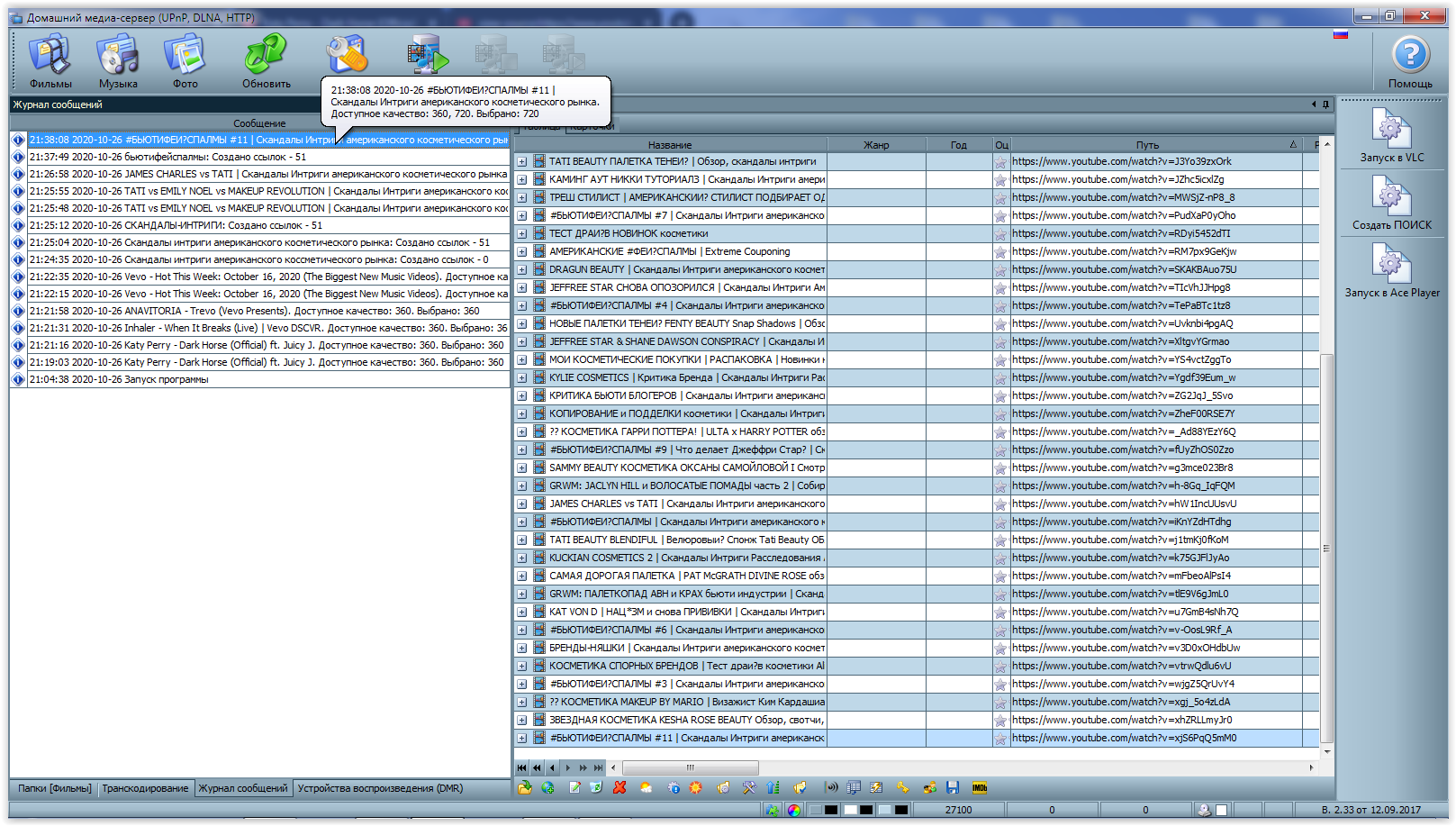Viewport: 1456px width, 826px height.
Task: Open Устройства воспроизведения (DMR) tab
Action: (380, 789)
